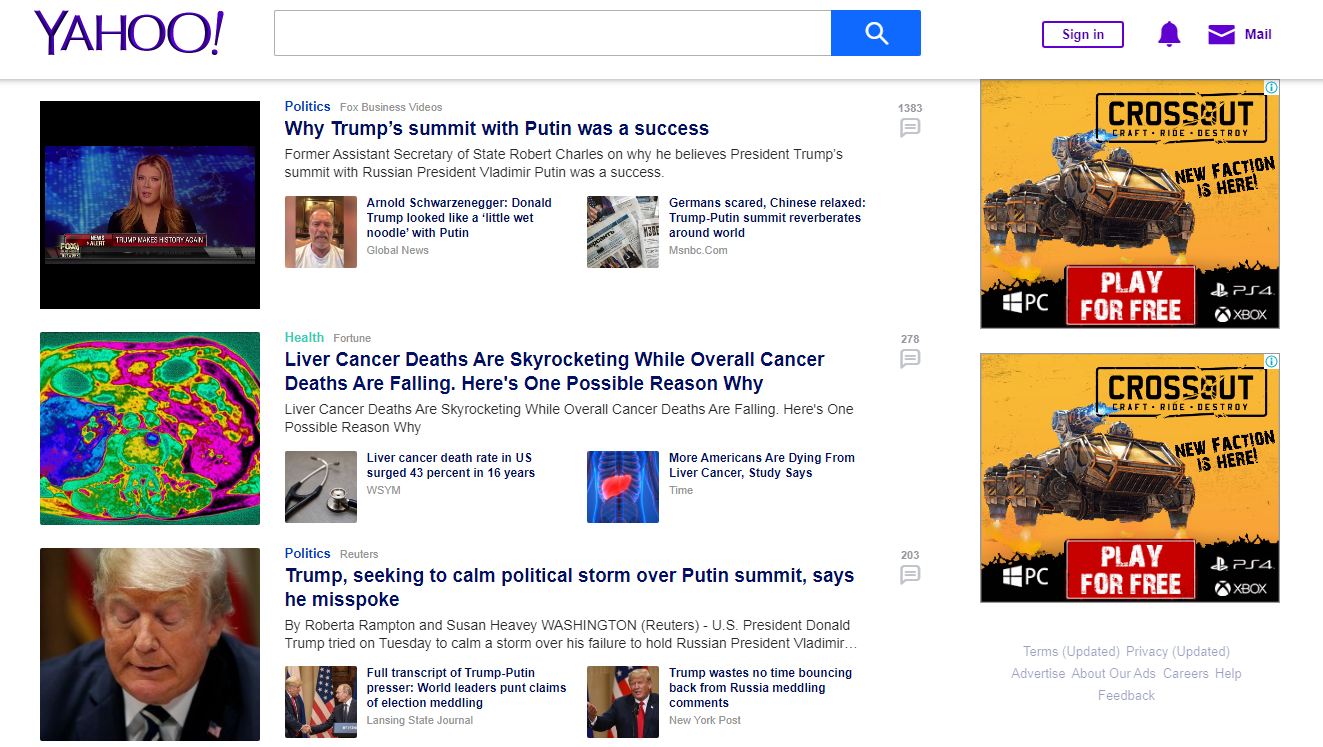The height and width of the screenshot is (747, 1323).
Task: Click the Yahoo logo
Action: point(129,34)
